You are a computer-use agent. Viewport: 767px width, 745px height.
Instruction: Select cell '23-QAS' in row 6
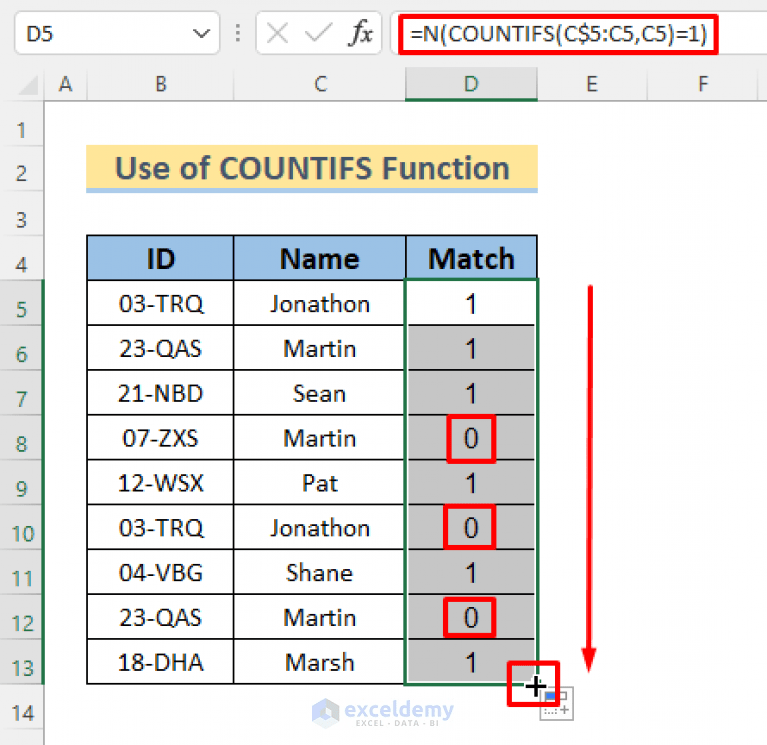(160, 348)
